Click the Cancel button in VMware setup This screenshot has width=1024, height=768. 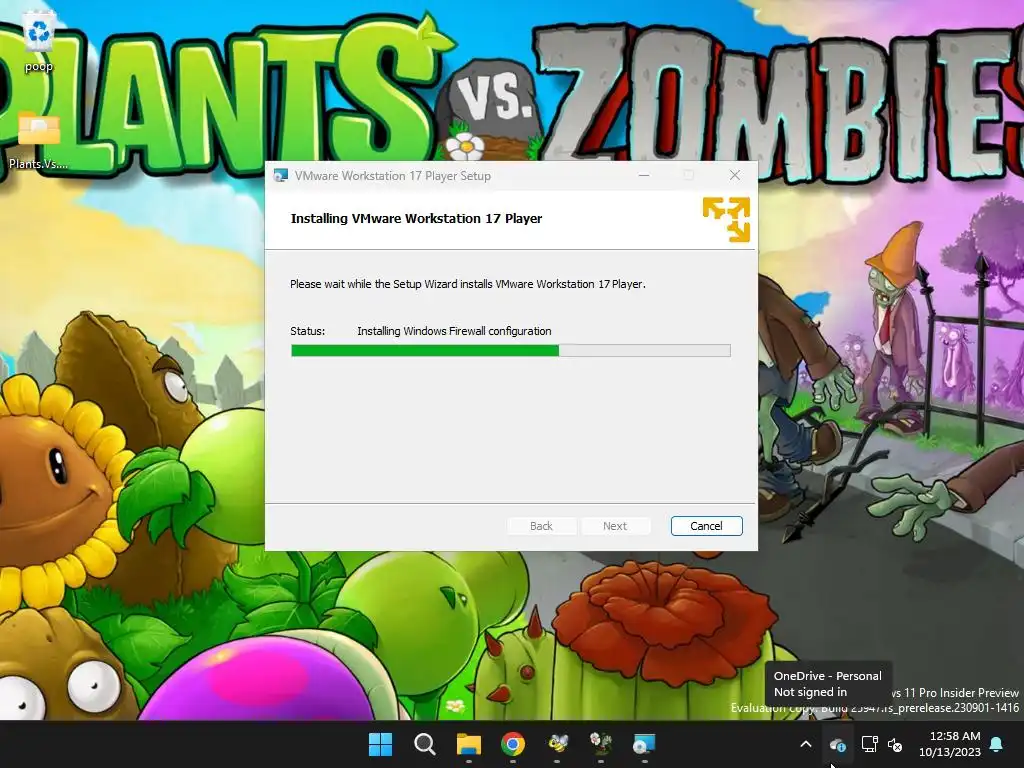(x=706, y=526)
